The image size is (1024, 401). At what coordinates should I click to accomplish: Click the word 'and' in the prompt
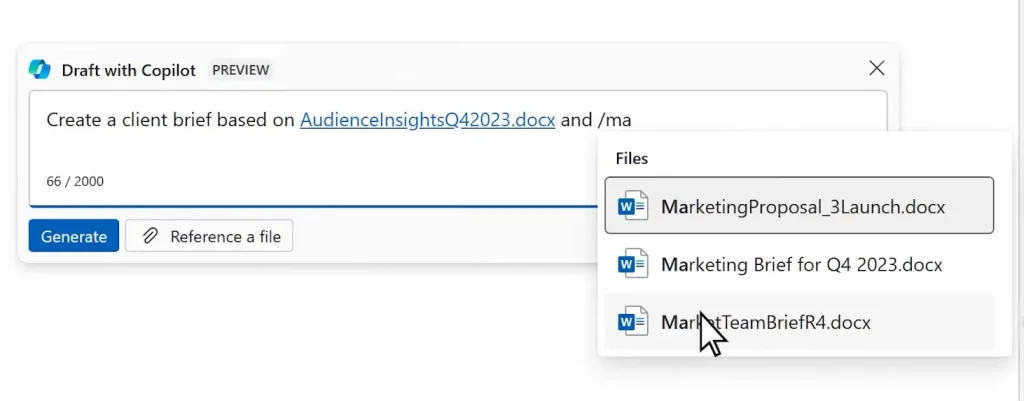click(x=576, y=120)
